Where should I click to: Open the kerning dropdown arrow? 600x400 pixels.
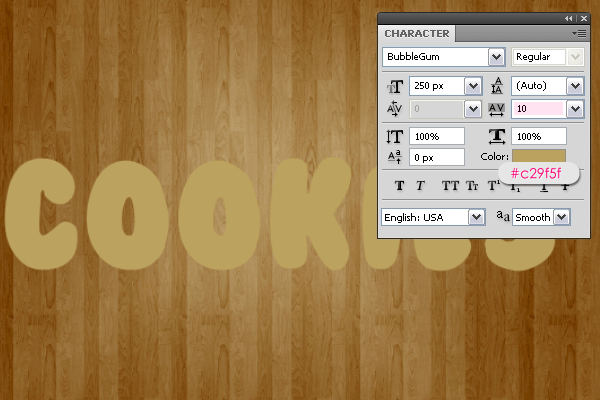pyautogui.click(x=473, y=109)
